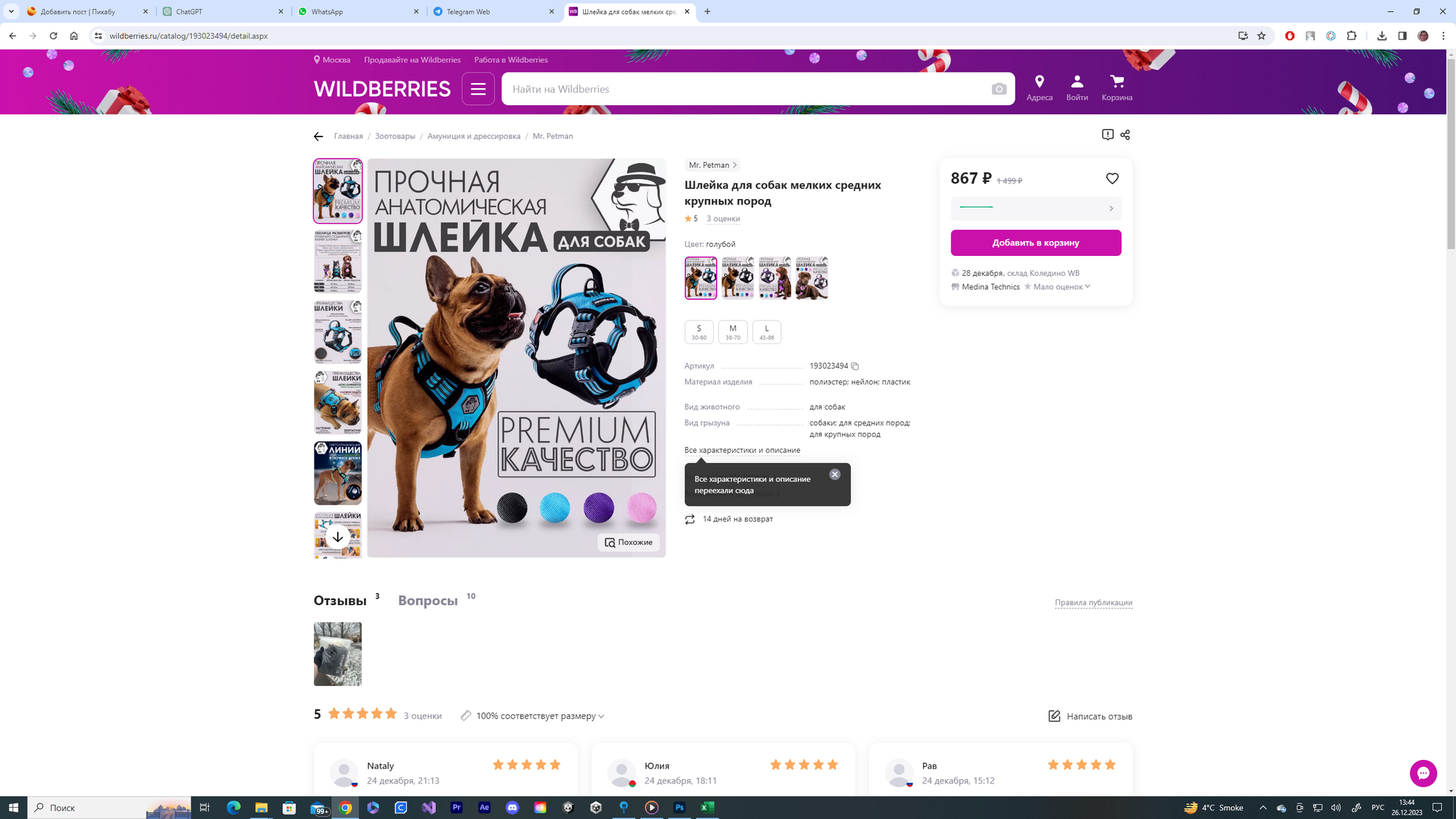Viewport: 1456px width, 819px height.
Task: Open the Mr. Petman brand chip
Action: pos(712,165)
